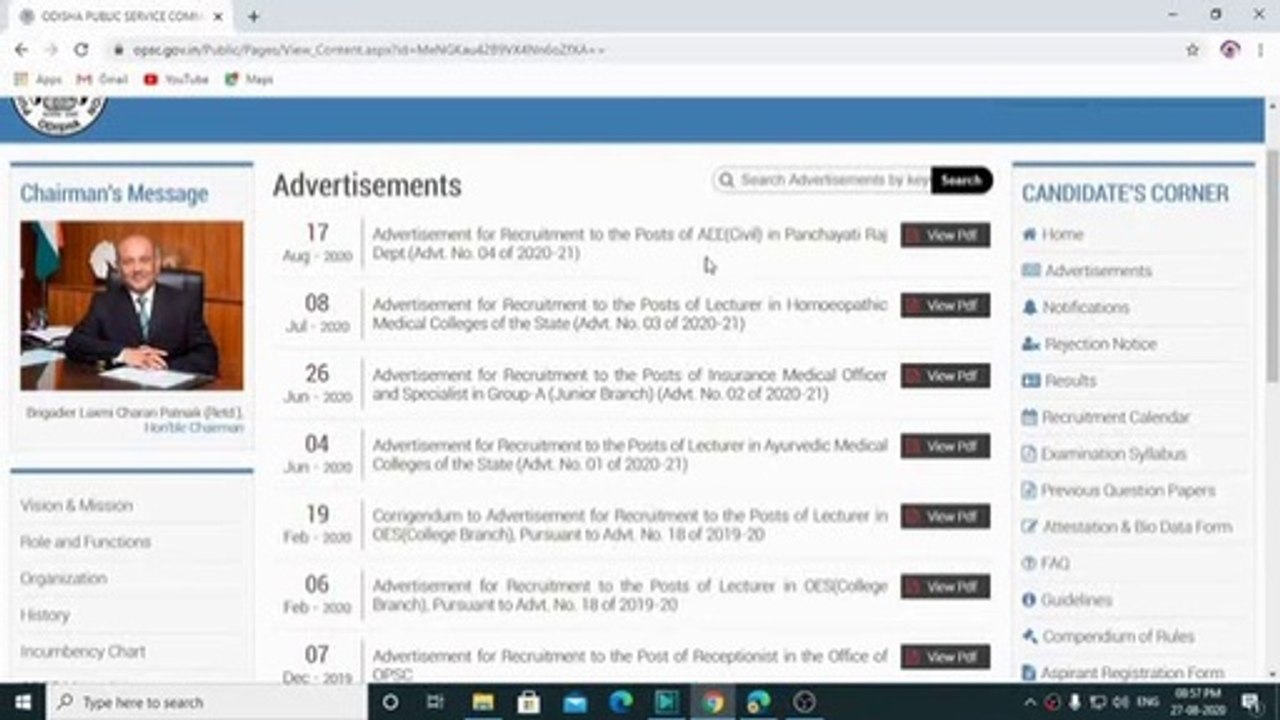The width and height of the screenshot is (1280, 720).
Task: Click the Cortana circle in taskbar
Action: pos(390,702)
